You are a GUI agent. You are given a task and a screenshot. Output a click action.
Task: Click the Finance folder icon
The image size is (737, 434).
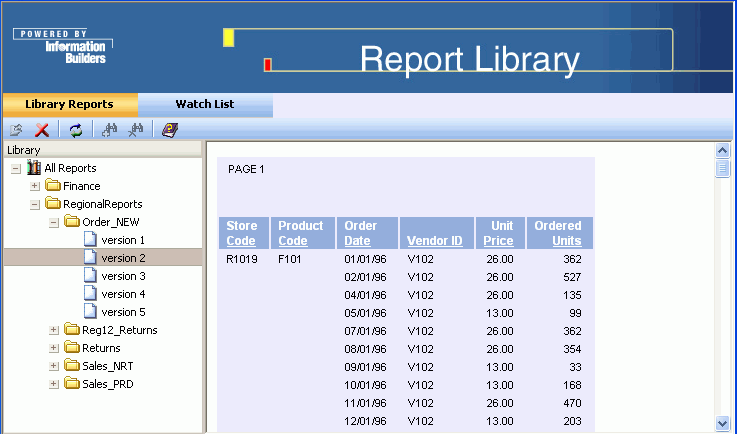[x=53, y=185]
